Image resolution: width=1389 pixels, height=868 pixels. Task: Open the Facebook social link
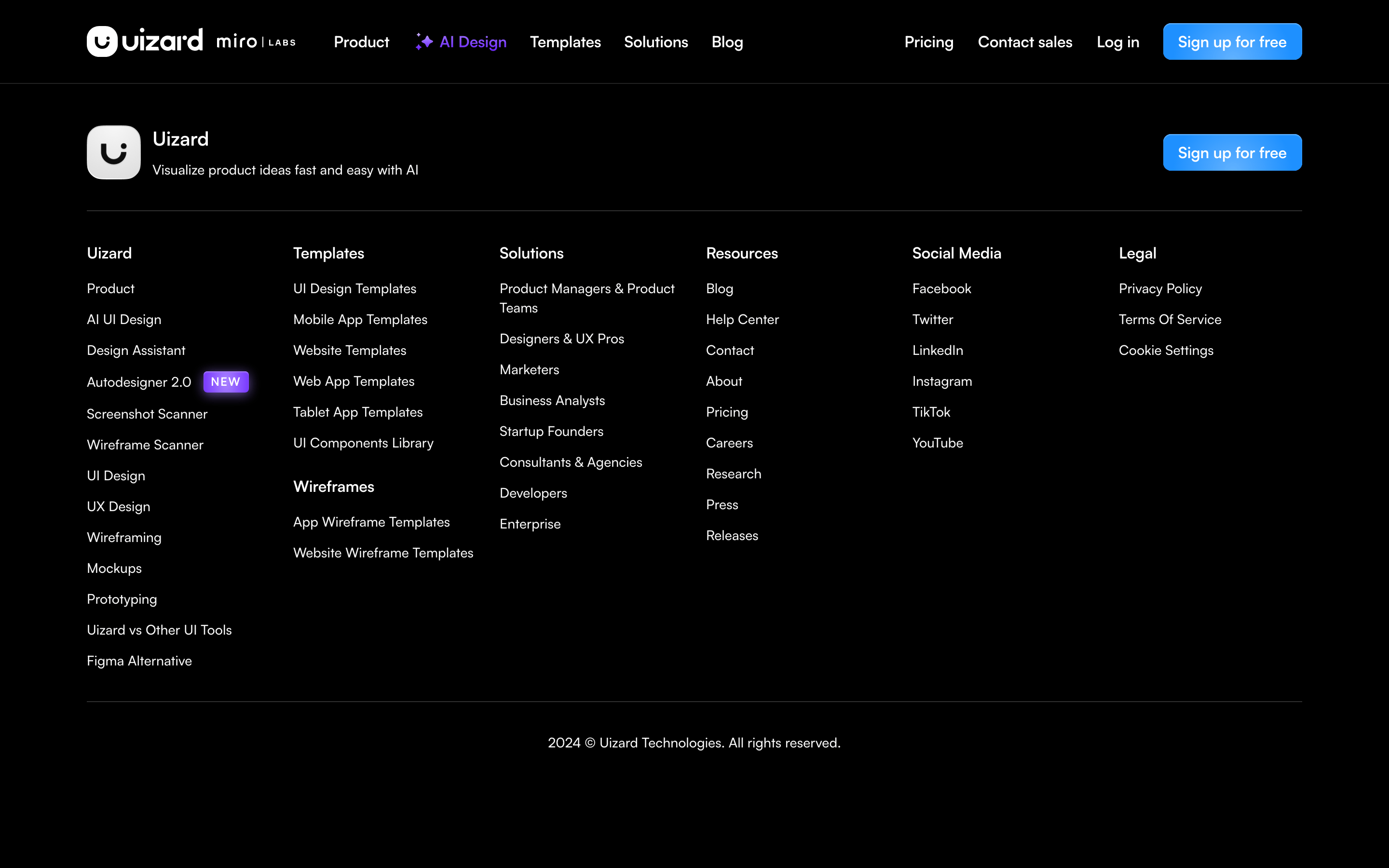point(942,289)
